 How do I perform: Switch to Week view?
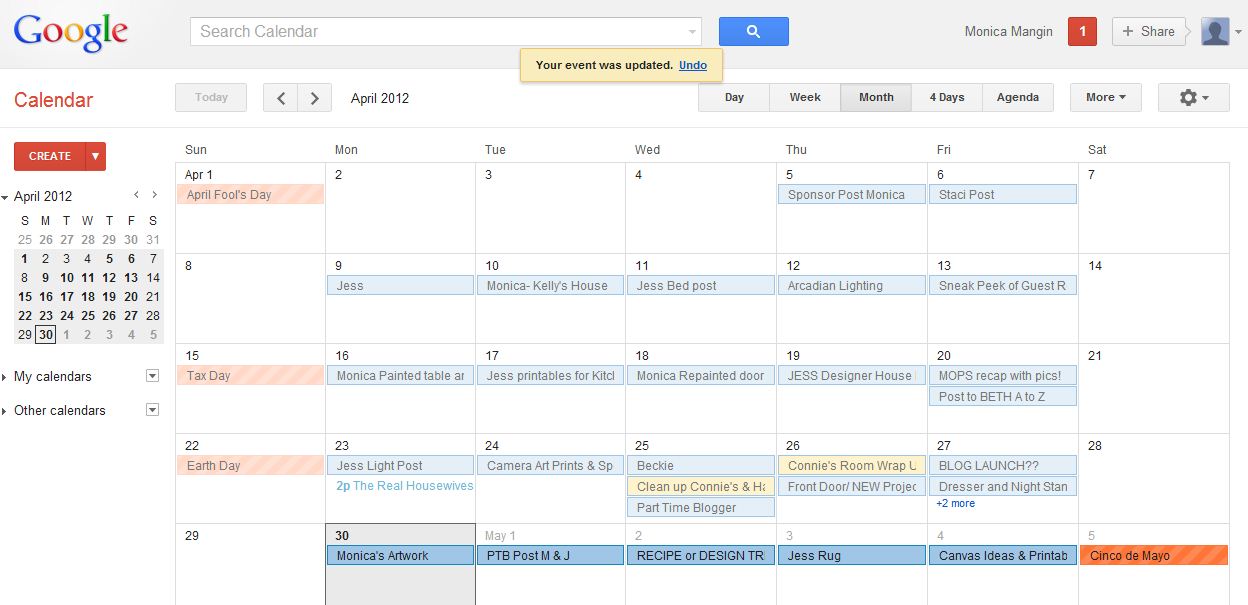(805, 98)
